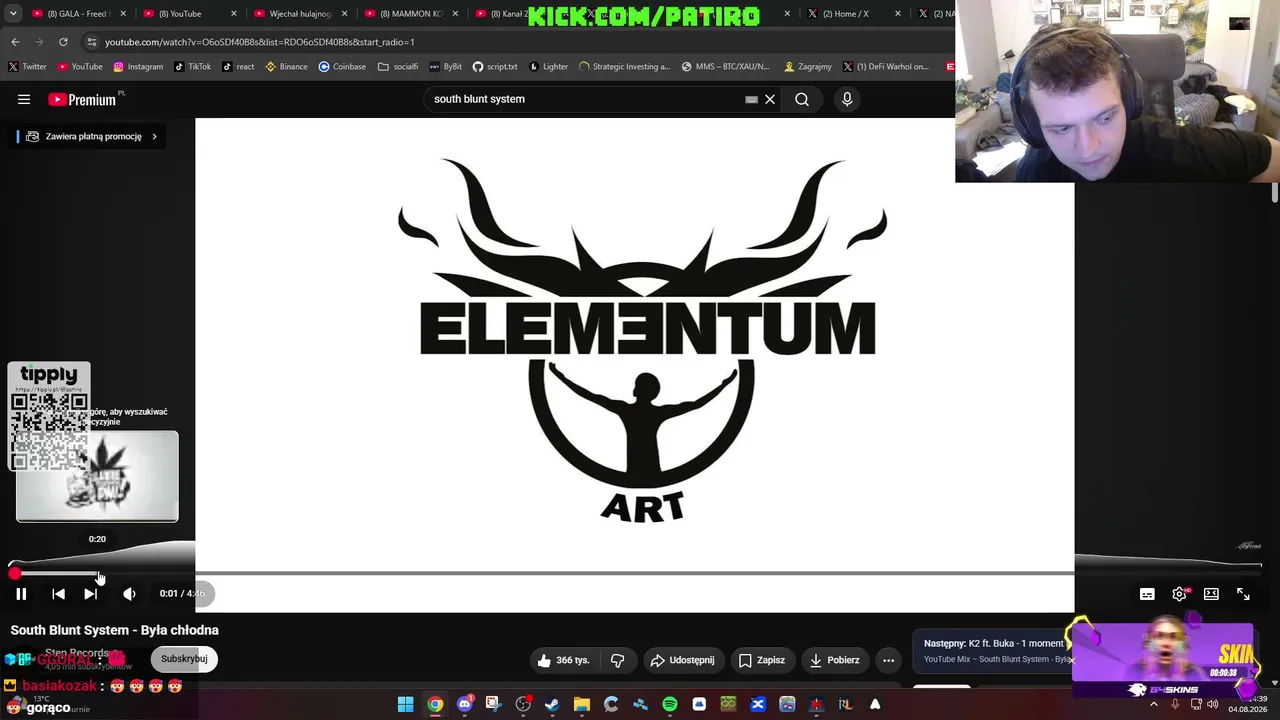This screenshot has width=1280, height=720.
Task: Start voice search with microphone
Action: (x=847, y=99)
